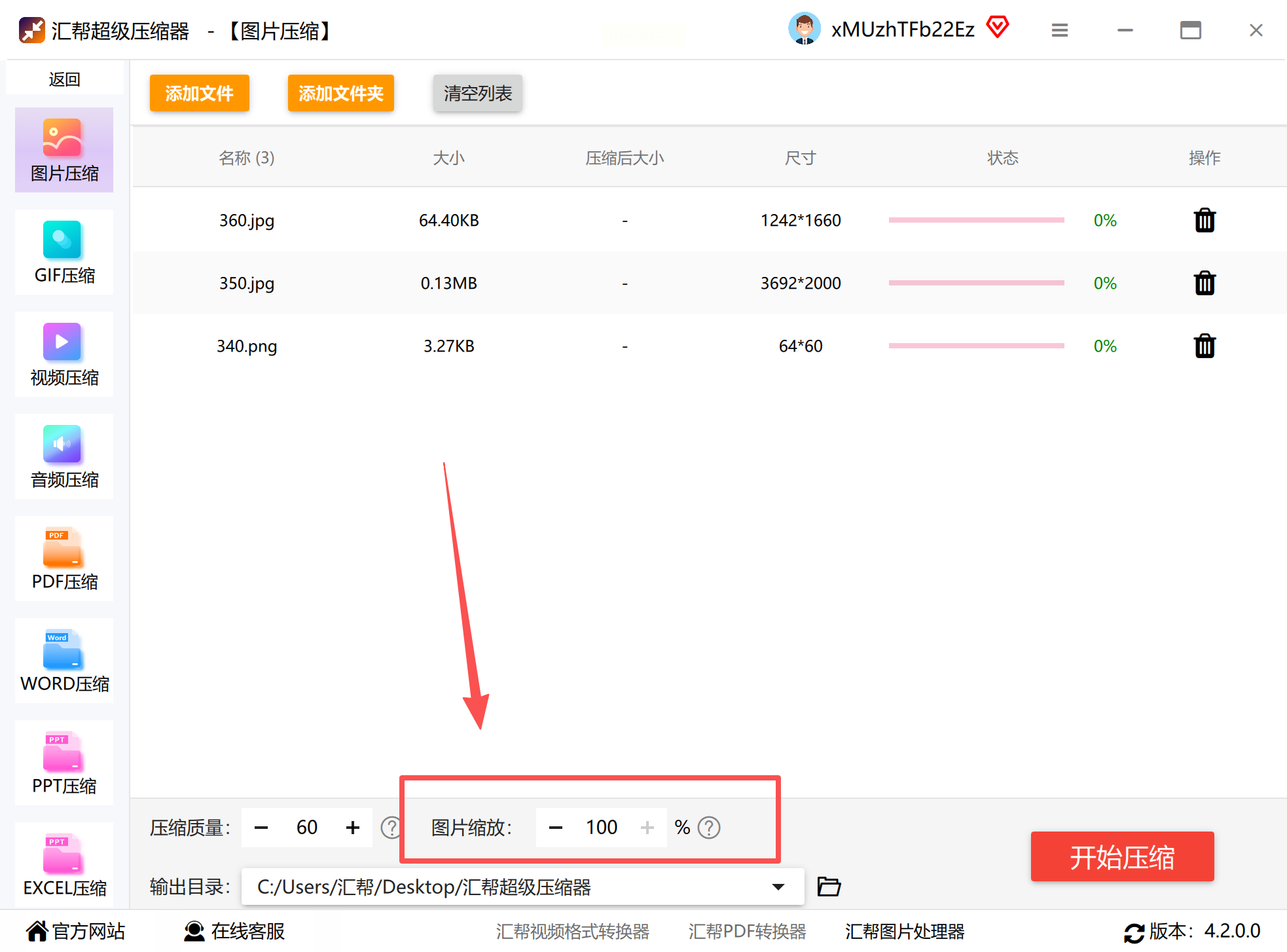The image size is (1287, 952).
Task: Open output folder browse icon
Action: 829,887
